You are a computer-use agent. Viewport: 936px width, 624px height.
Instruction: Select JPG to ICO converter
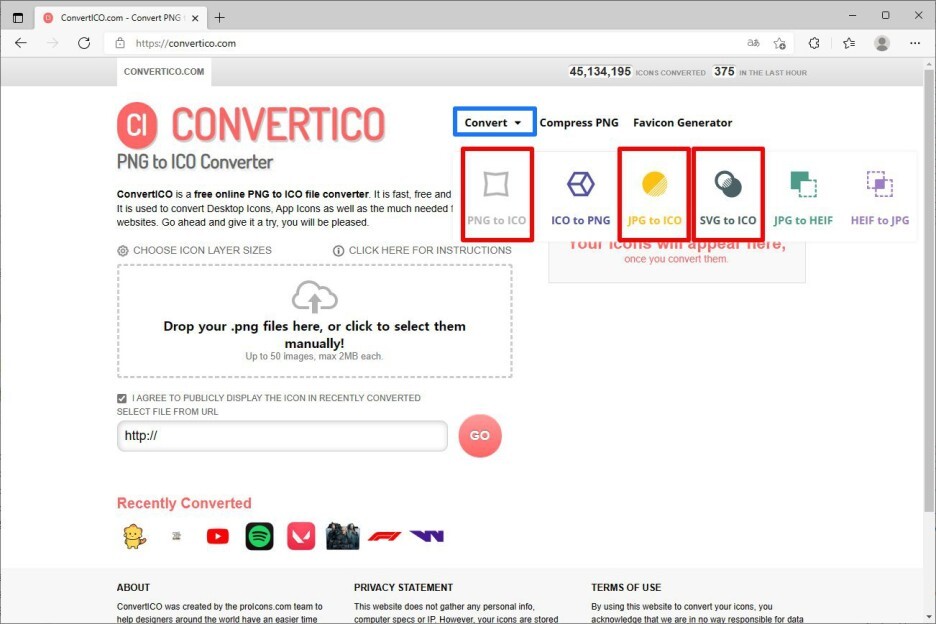click(654, 195)
